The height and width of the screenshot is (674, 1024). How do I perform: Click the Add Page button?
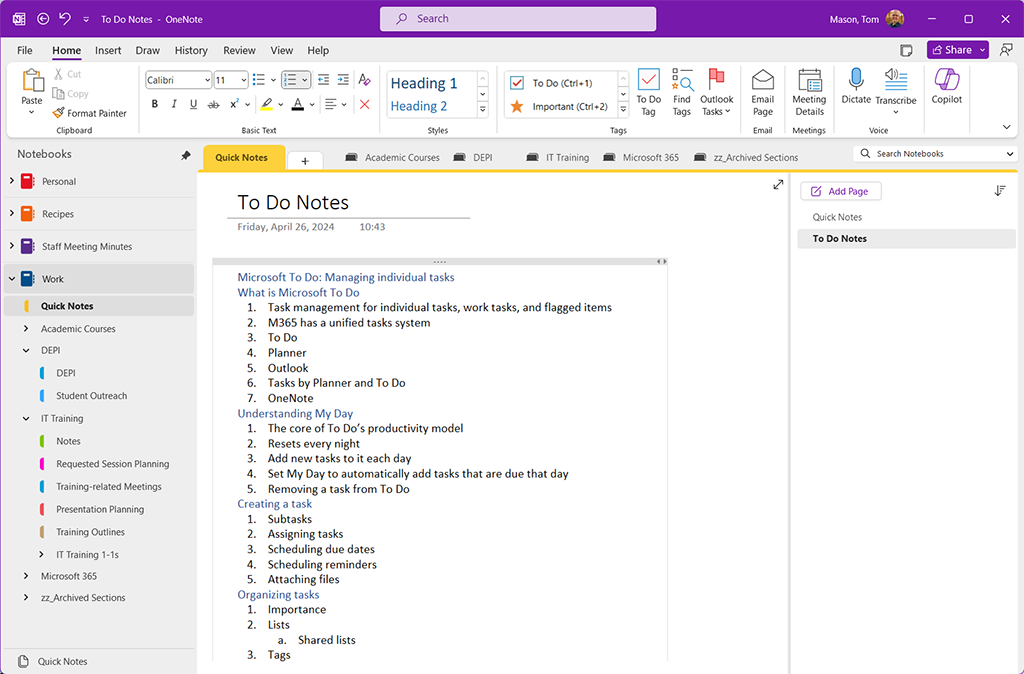pyautogui.click(x=840, y=191)
